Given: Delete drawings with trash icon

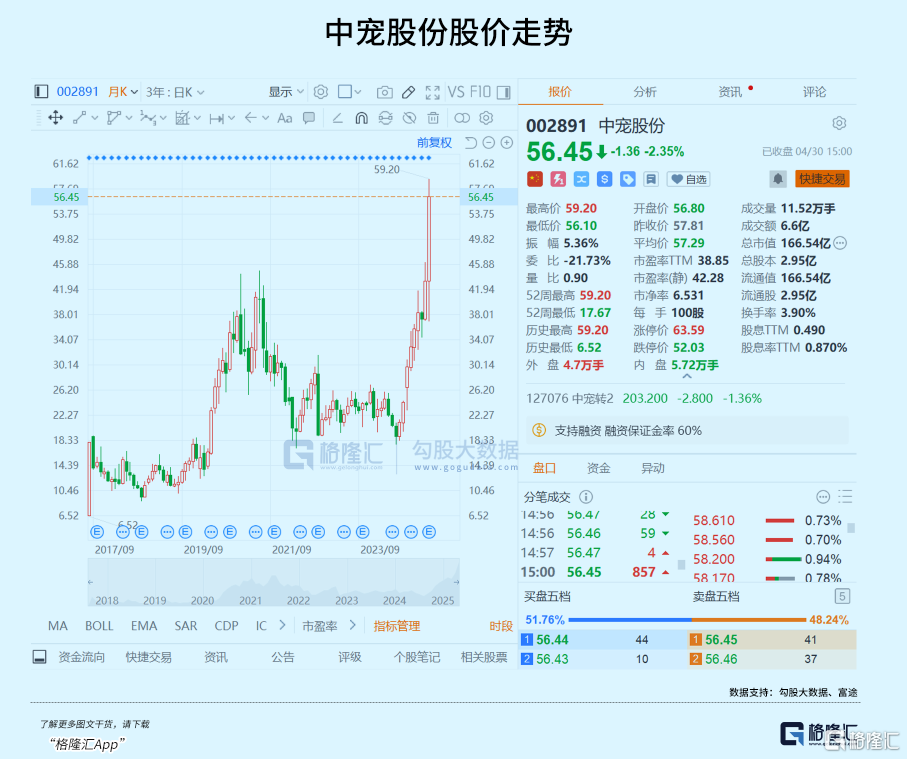Looking at the screenshot, I should pos(433,118).
